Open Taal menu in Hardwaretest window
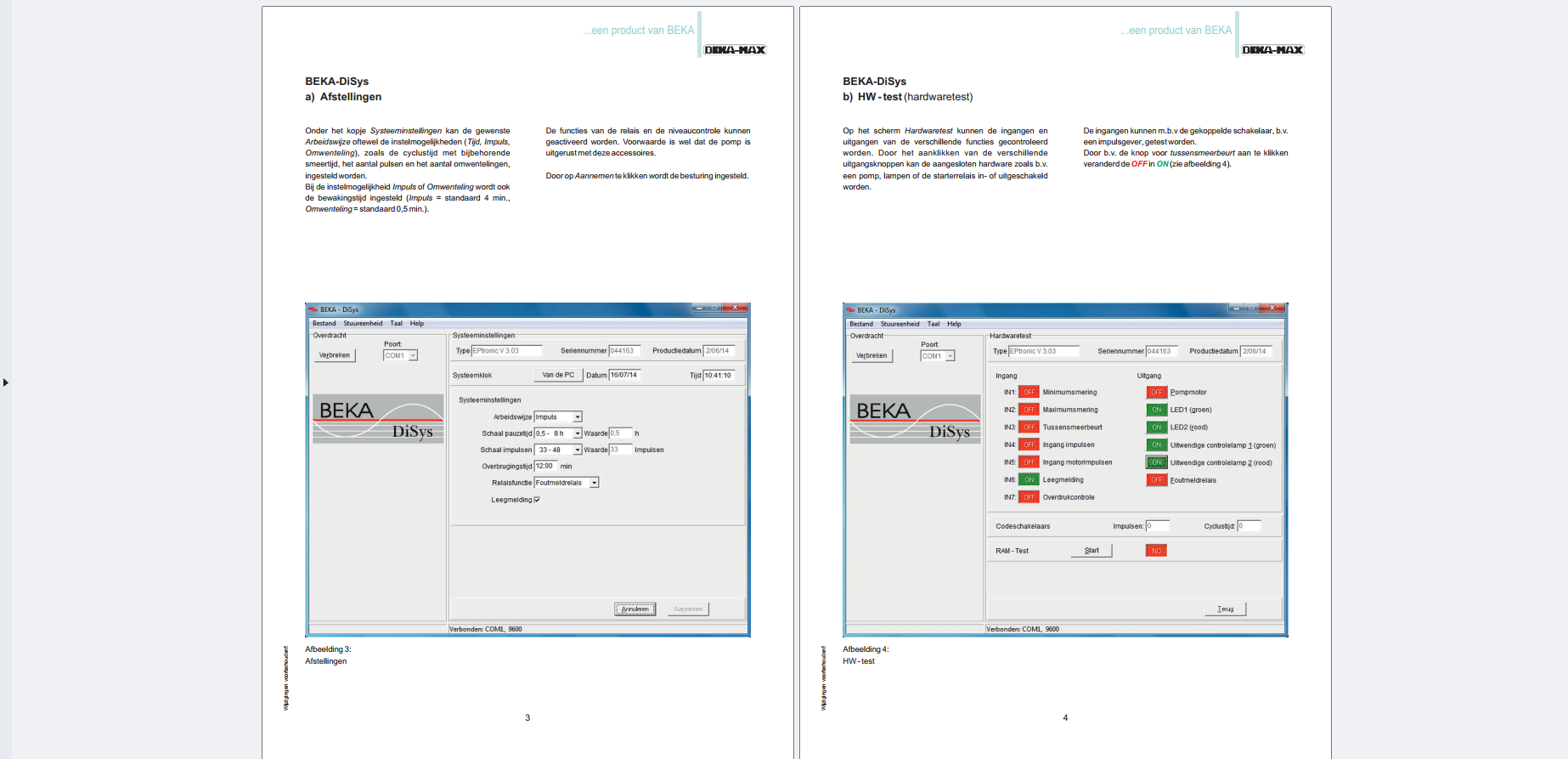This screenshot has width=1568, height=759. point(933,324)
